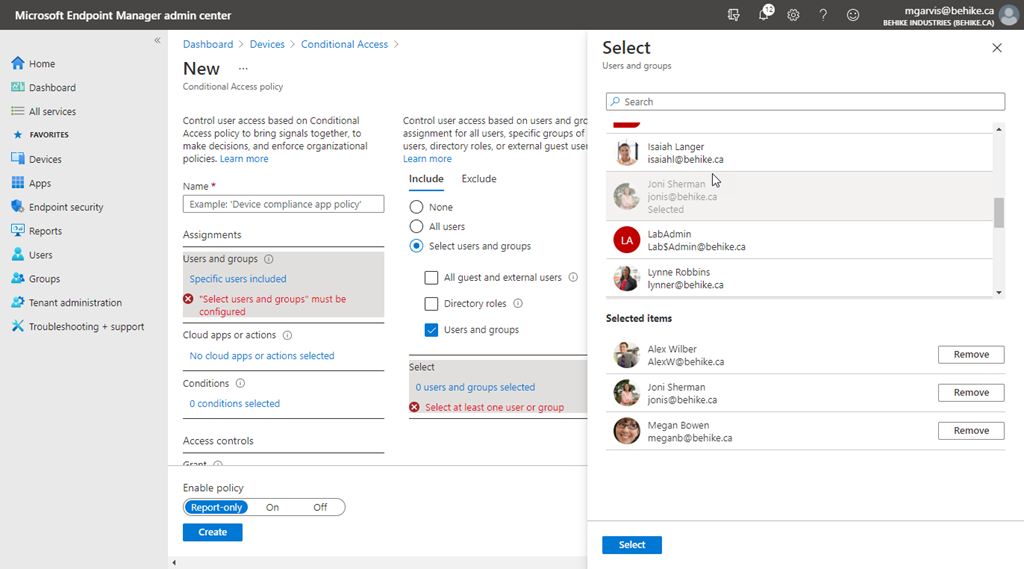Collapse the left navigation sidebar

(x=157, y=40)
